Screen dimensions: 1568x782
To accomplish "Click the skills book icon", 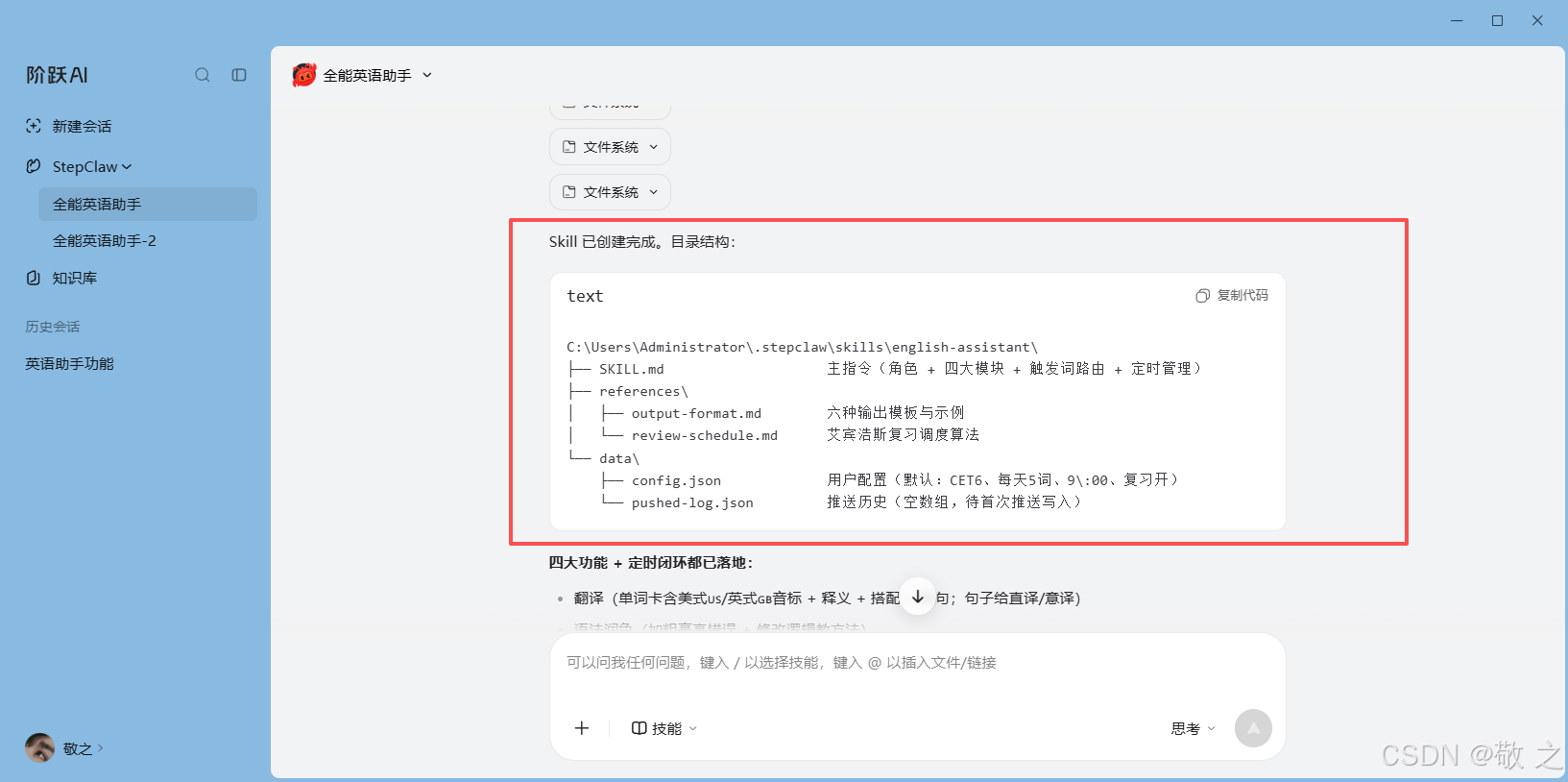I will point(639,728).
